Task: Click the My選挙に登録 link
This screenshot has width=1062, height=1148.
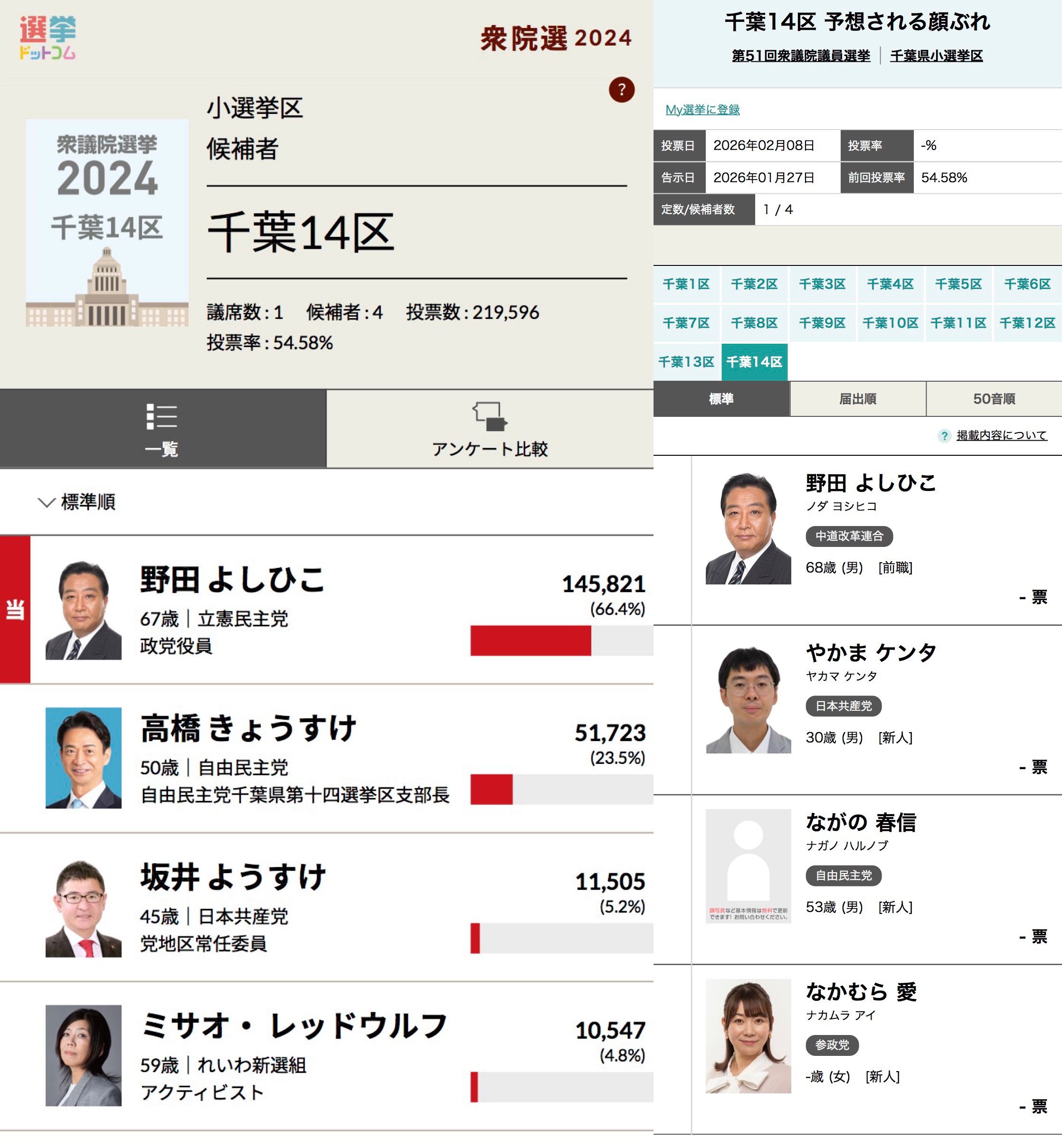Action: coord(702,110)
